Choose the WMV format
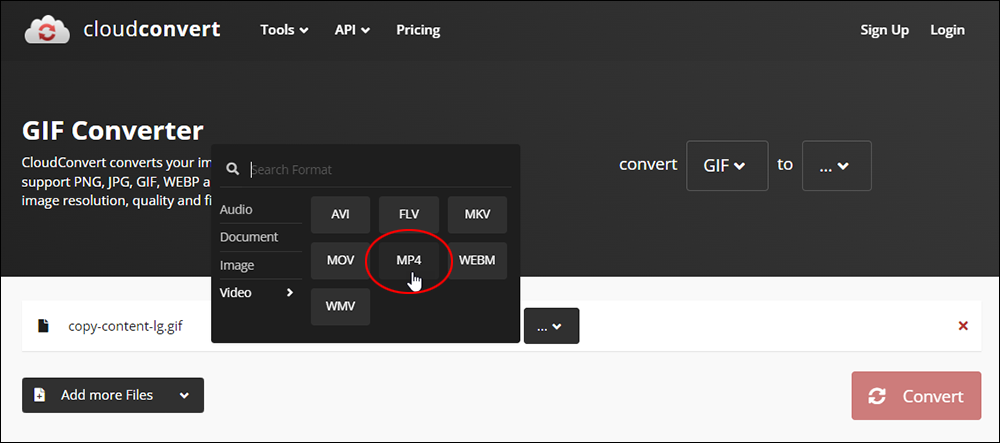Viewport: 1000px width, 443px height. coord(340,307)
